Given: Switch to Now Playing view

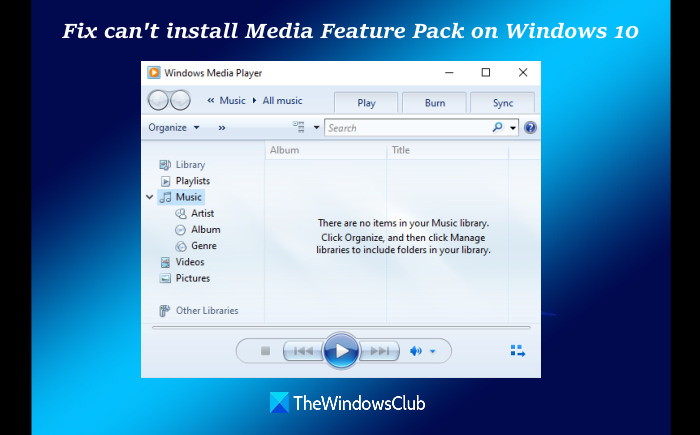Looking at the screenshot, I should (517, 351).
